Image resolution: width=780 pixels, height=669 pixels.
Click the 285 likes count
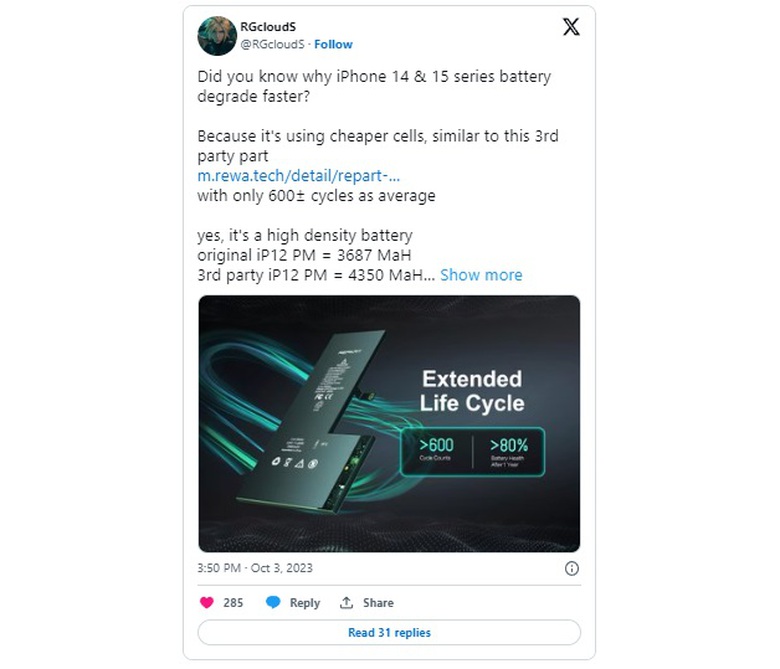pyautogui.click(x=233, y=602)
